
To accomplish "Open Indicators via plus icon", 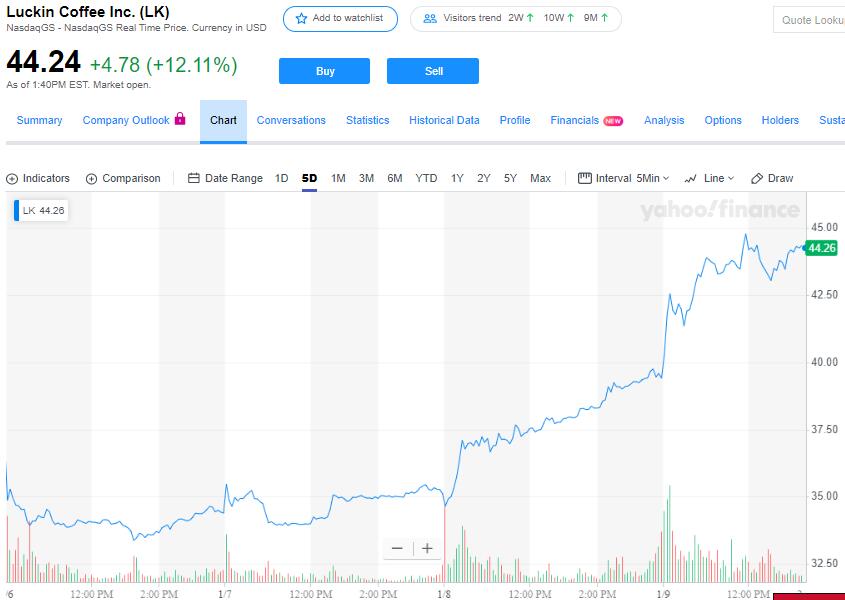I will point(12,179).
